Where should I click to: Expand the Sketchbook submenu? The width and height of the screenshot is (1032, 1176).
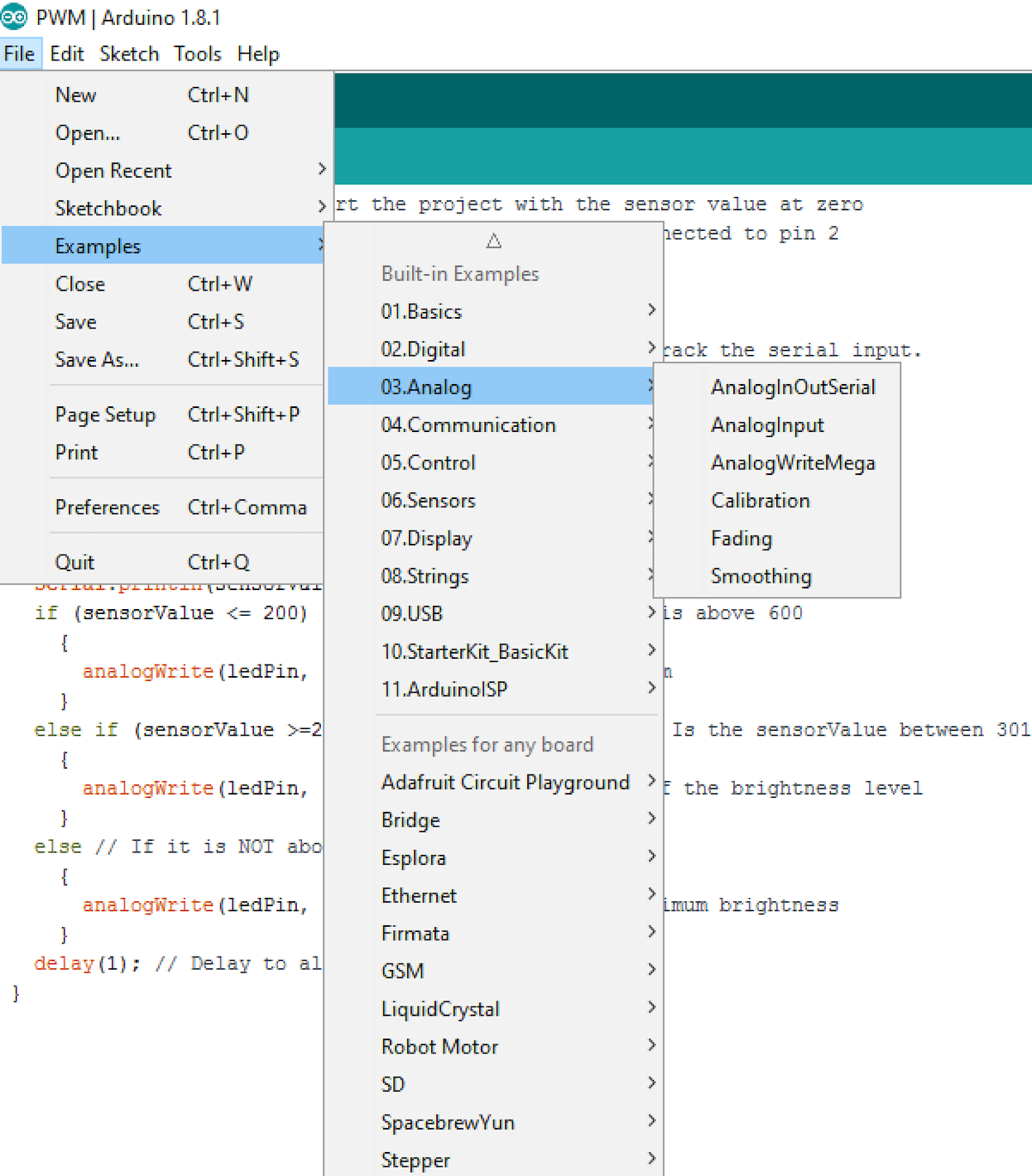[163, 209]
